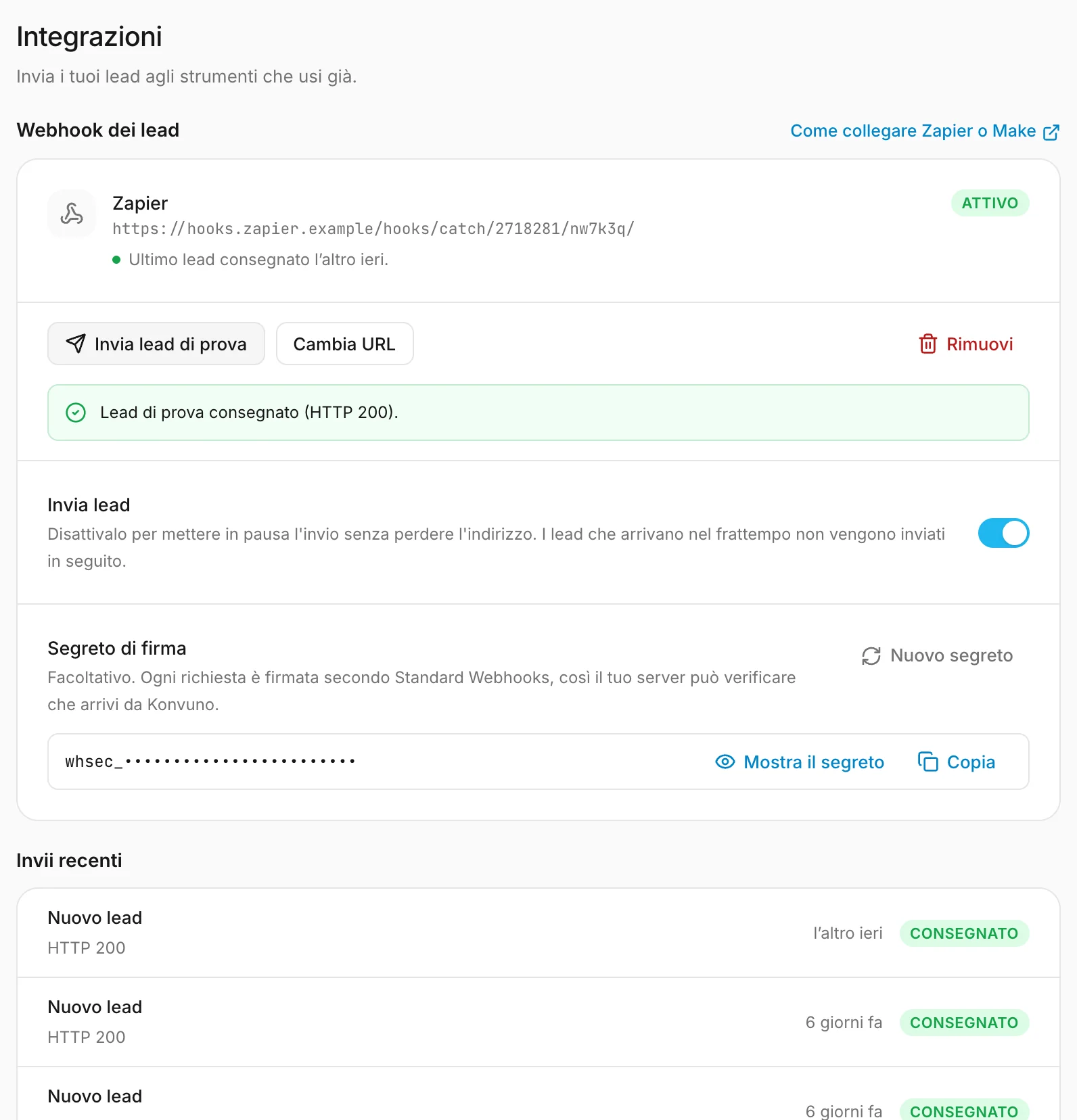Click the Zapier webhook icon
Screen dimensions: 1077x1120
pyautogui.click(x=72, y=214)
